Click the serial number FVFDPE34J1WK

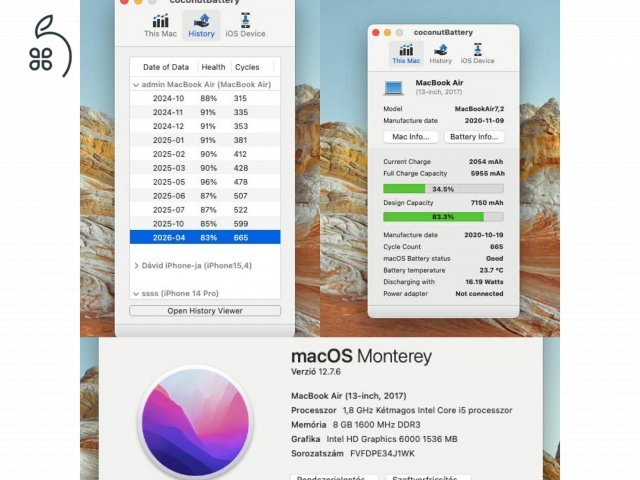click(x=382, y=453)
